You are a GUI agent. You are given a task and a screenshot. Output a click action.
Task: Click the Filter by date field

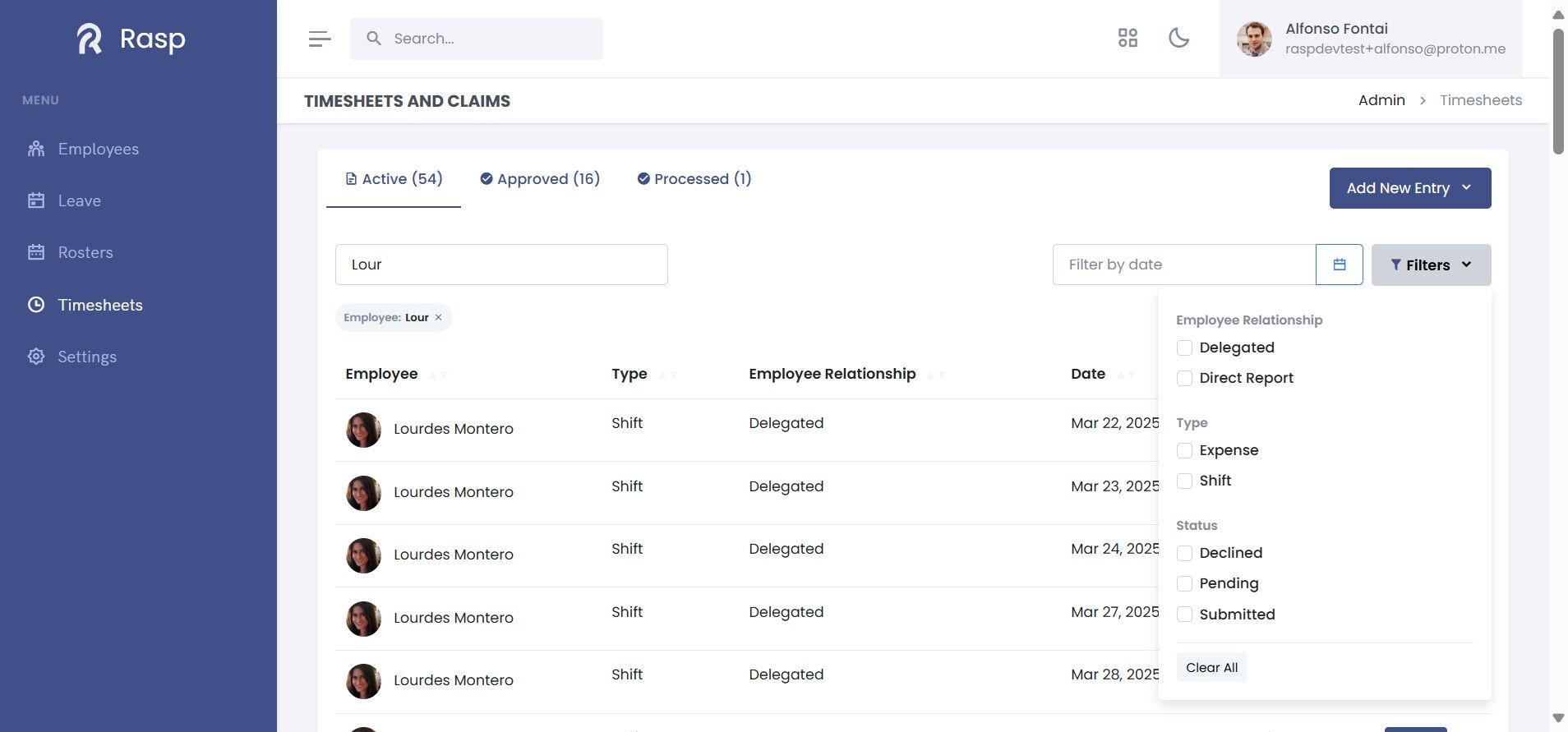1183,265
